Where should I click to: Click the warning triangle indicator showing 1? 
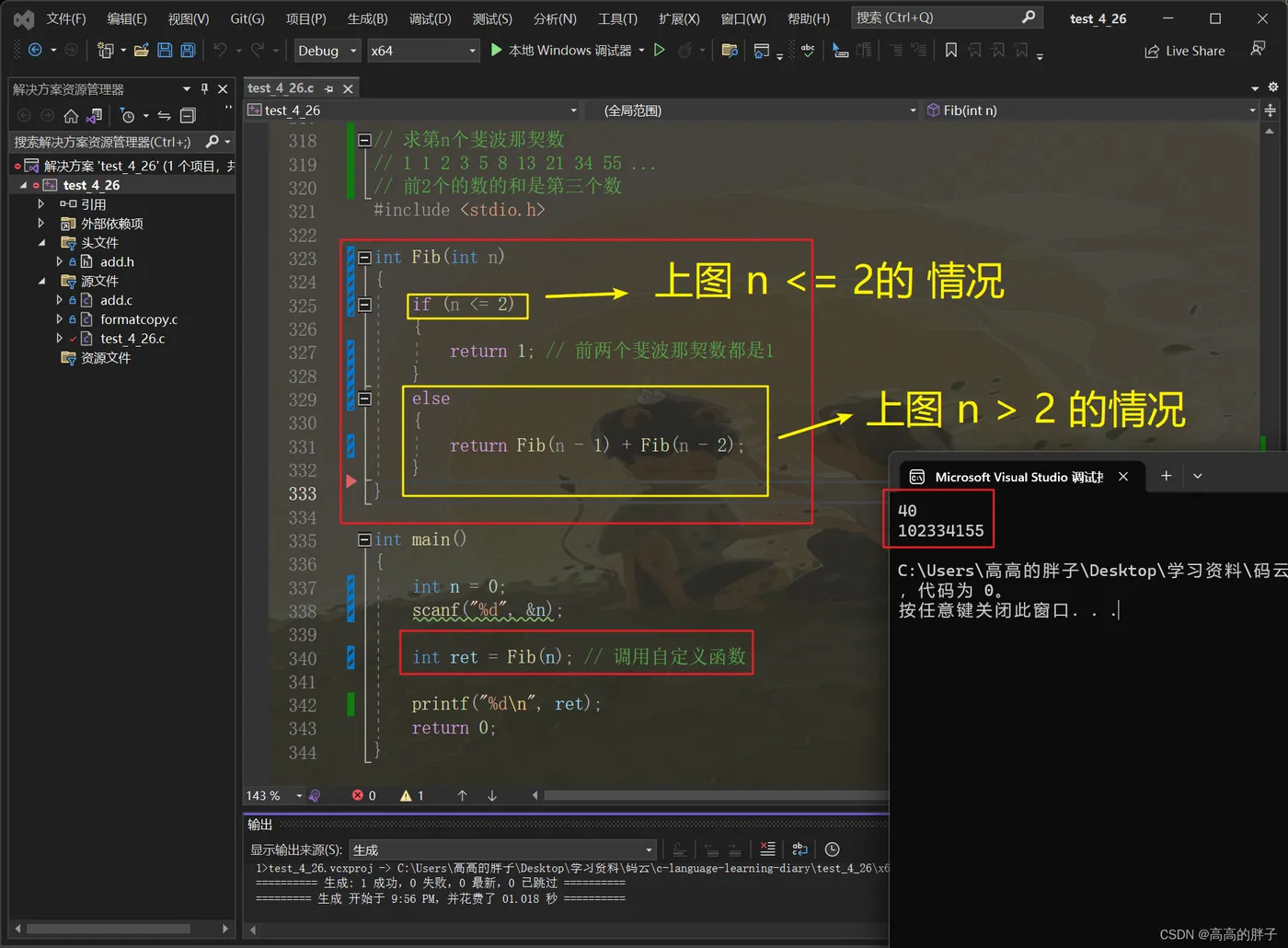tap(412, 795)
